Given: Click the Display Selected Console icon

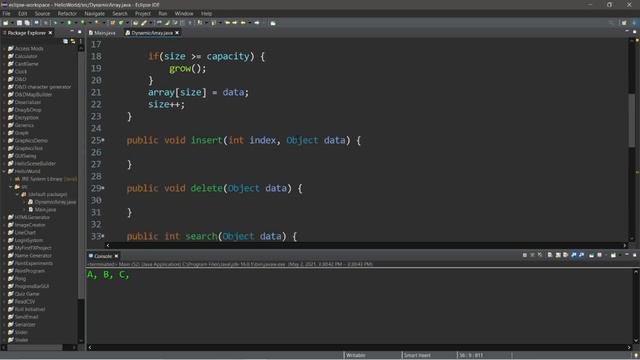Looking at the screenshot, I should click(x=599, y=255).
